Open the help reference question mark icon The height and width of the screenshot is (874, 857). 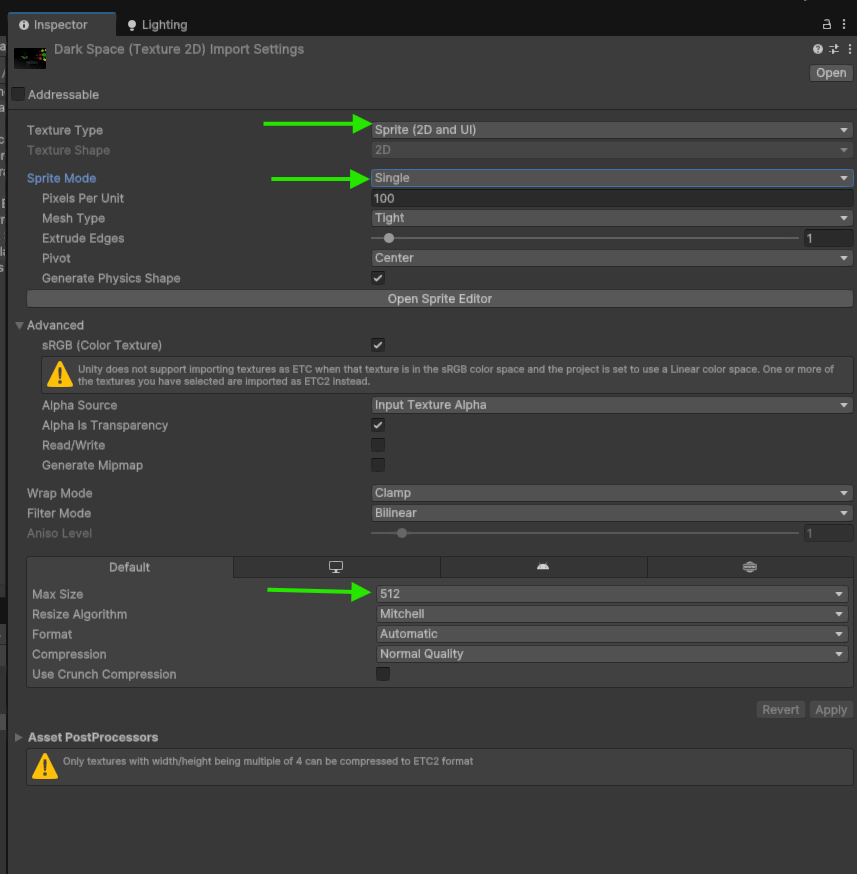(818, 49)
